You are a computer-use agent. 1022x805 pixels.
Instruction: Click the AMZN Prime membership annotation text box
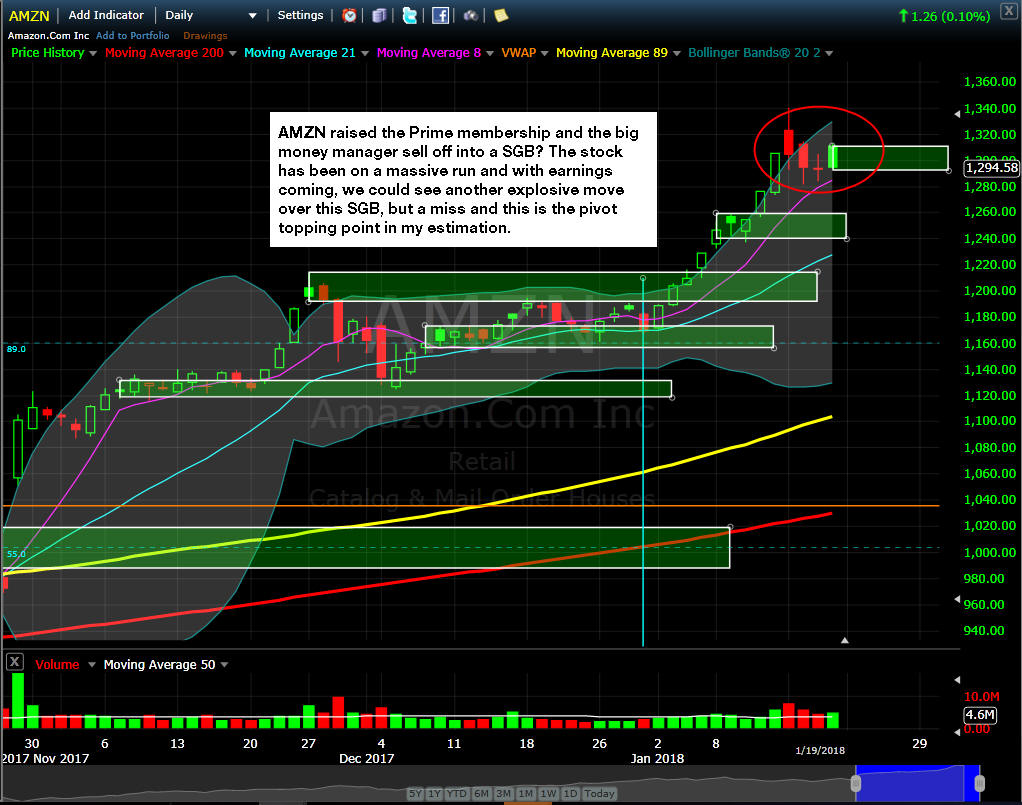point(463,179)
